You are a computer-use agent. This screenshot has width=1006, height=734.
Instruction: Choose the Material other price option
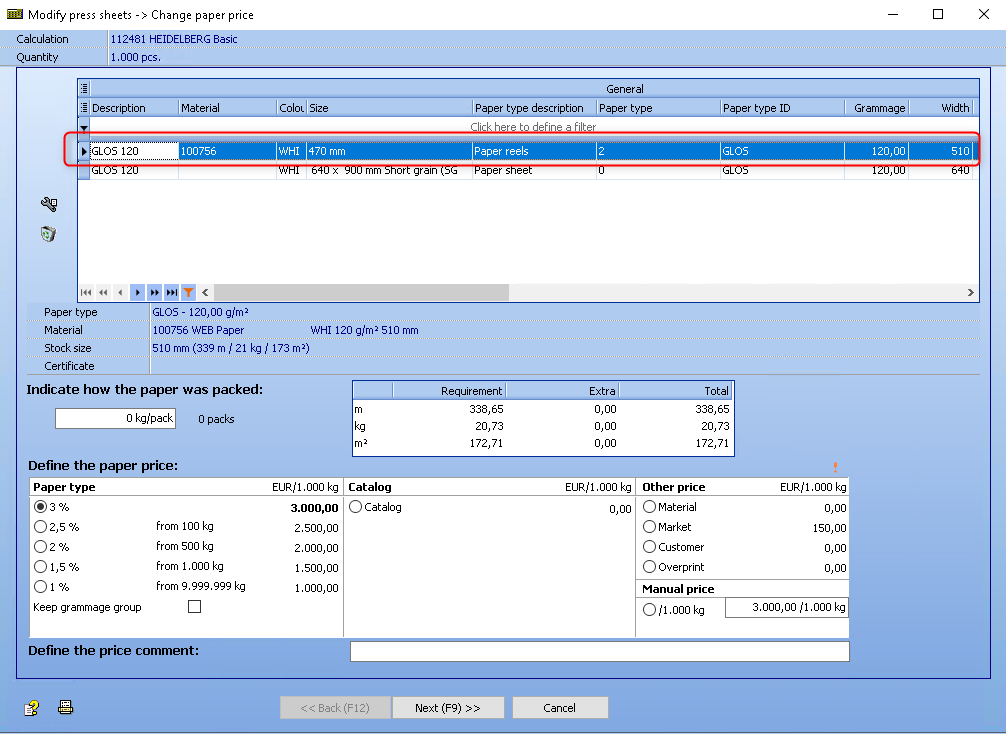point(649,507)
